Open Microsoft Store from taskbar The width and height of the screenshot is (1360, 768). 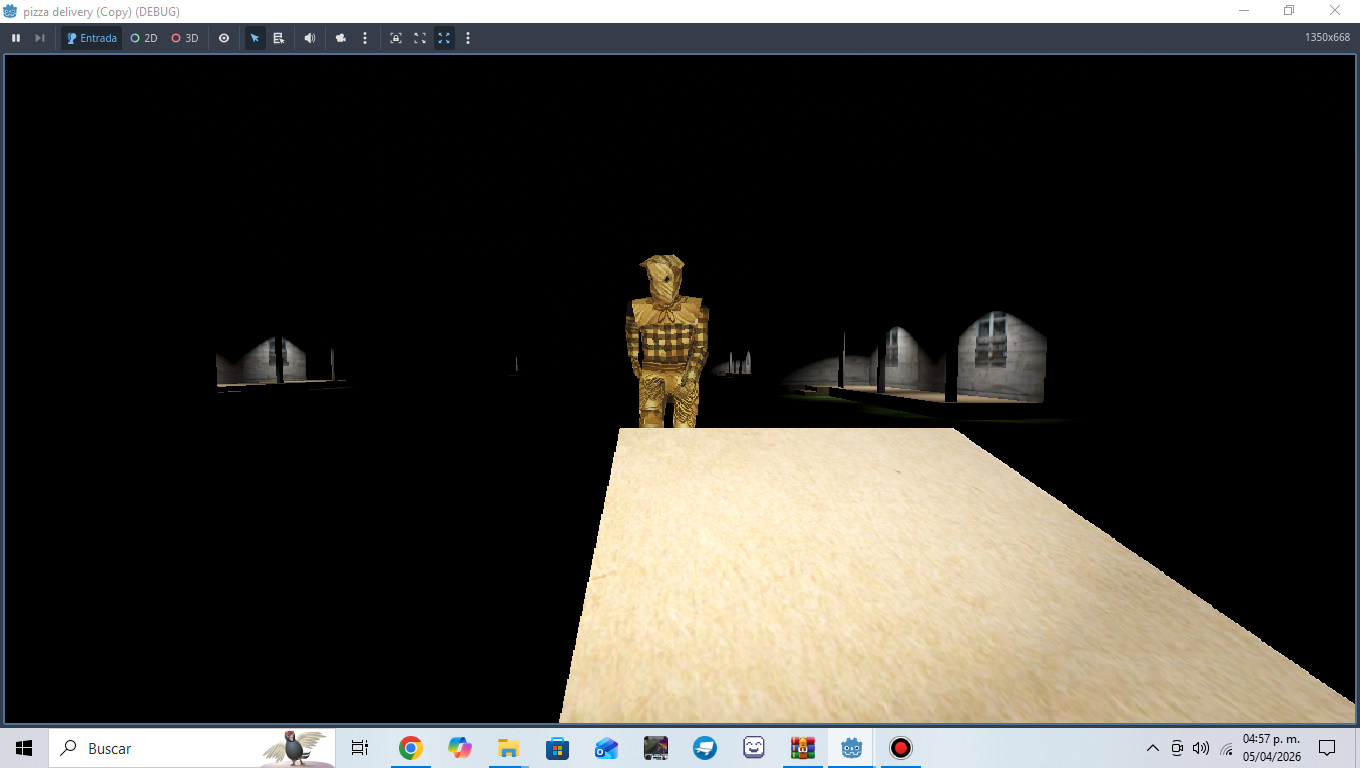tap(557, 748)
